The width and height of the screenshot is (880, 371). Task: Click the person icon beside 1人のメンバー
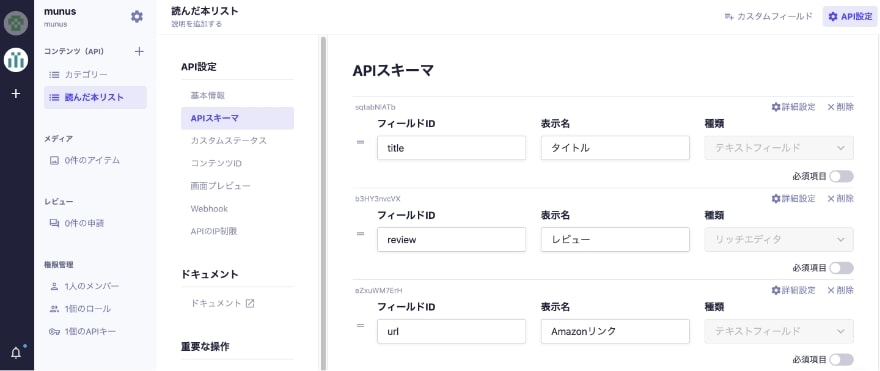pos(54,286)
